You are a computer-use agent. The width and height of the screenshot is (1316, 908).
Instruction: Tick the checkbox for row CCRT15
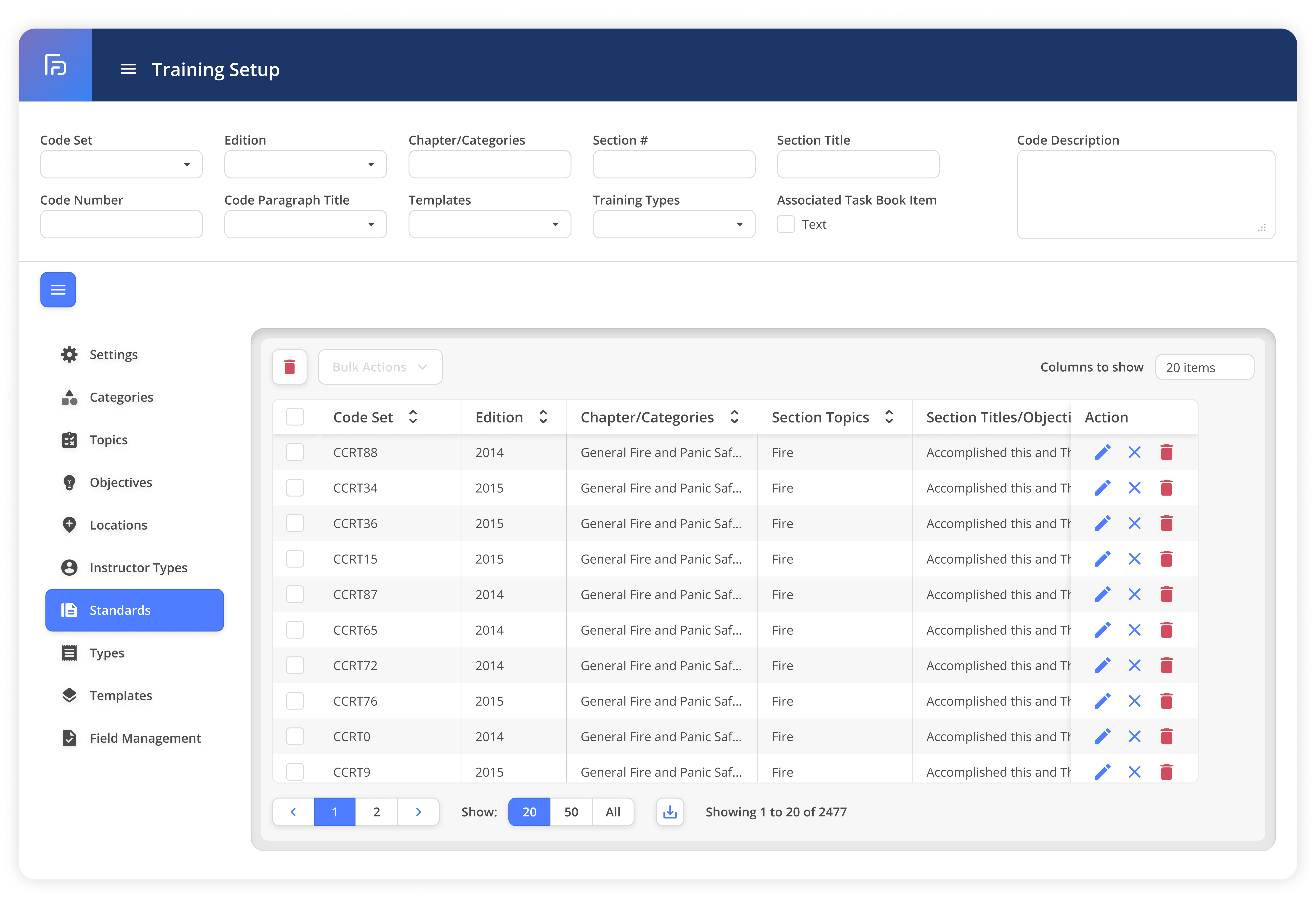pyautogui.click(x=295, y=559)
